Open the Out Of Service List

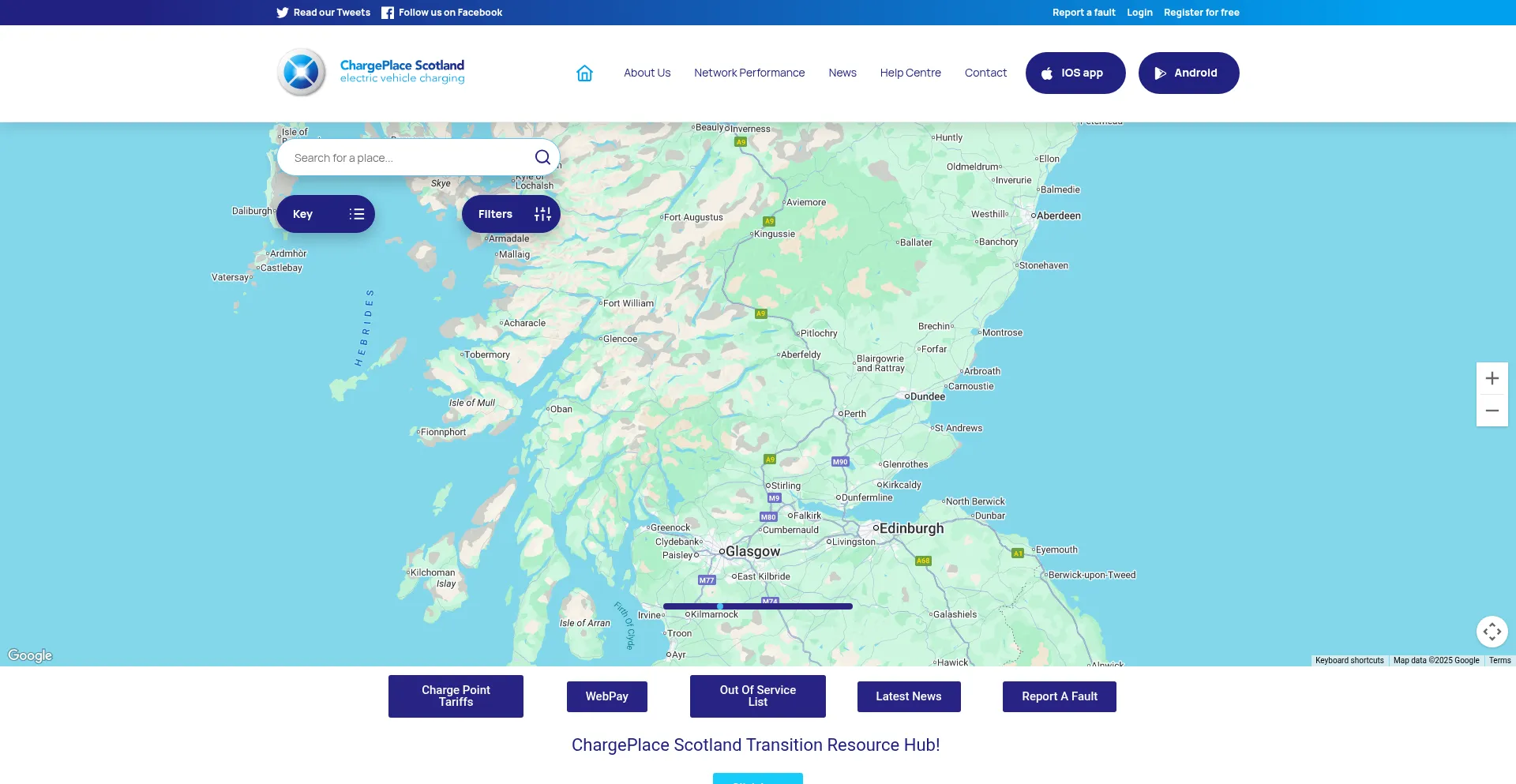[757, 696]
